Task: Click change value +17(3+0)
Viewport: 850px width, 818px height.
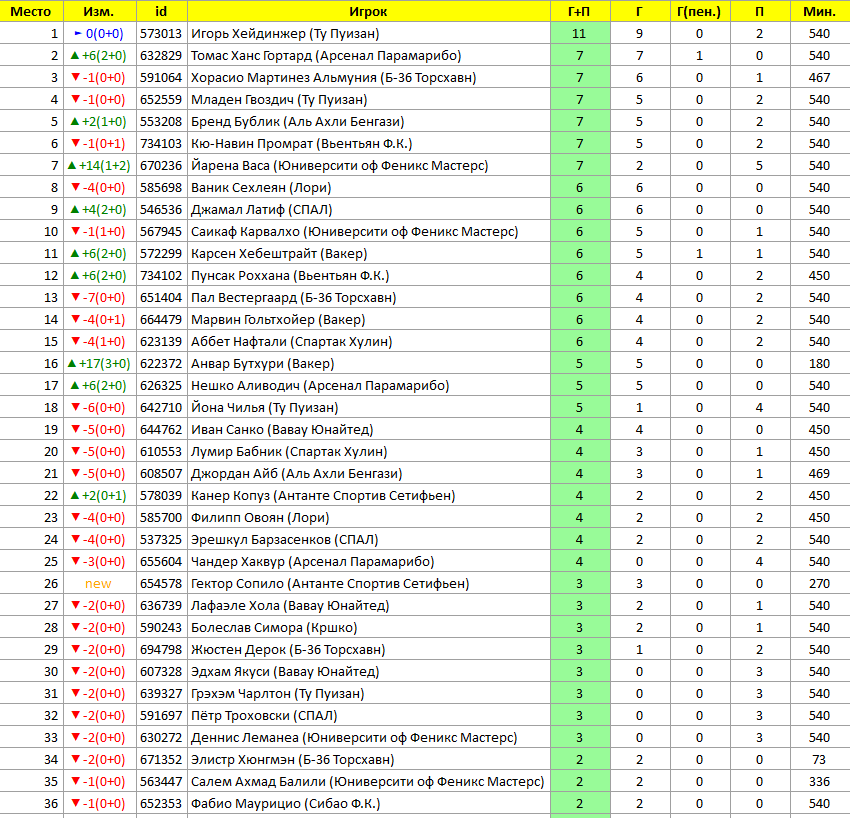Action: pyautogui.click(x=105, y=364)
